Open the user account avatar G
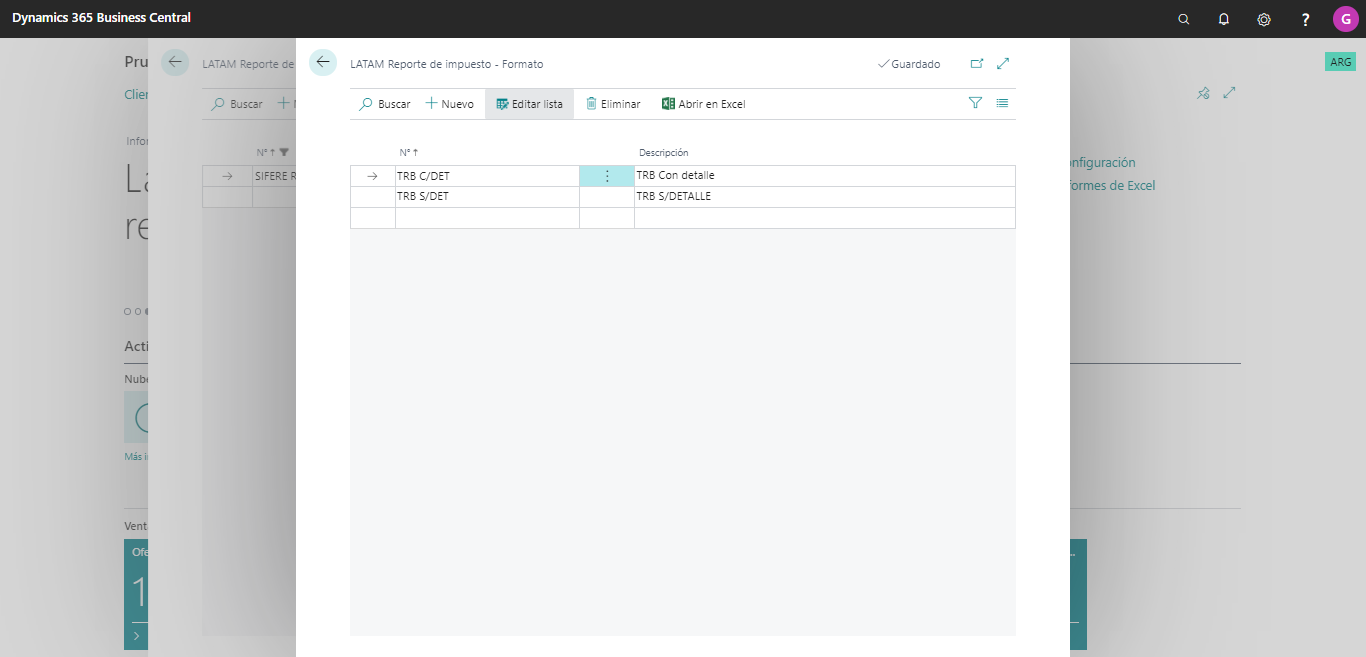 1346,19
